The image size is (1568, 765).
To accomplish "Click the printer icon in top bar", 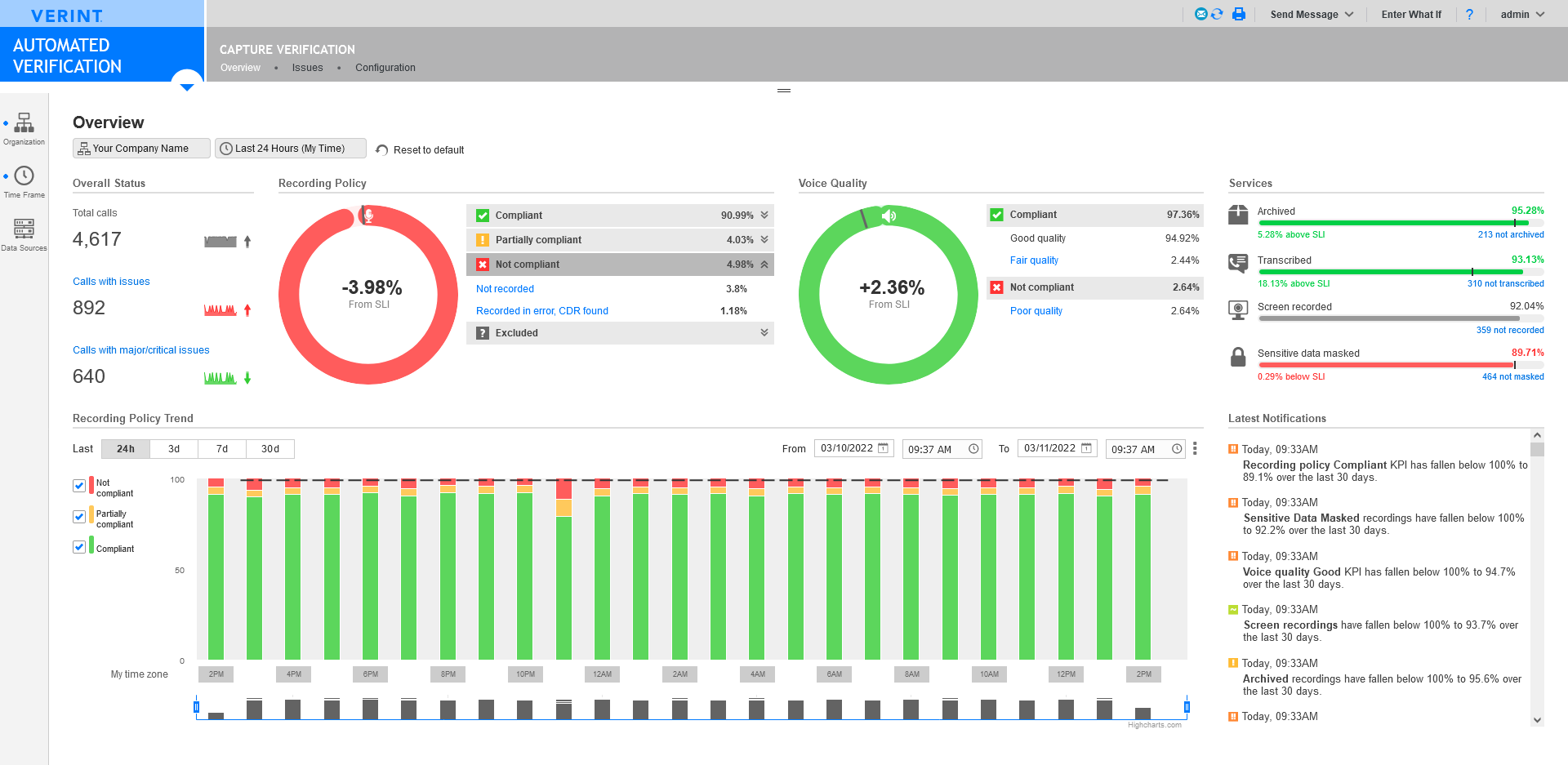I will point(1239,14).
